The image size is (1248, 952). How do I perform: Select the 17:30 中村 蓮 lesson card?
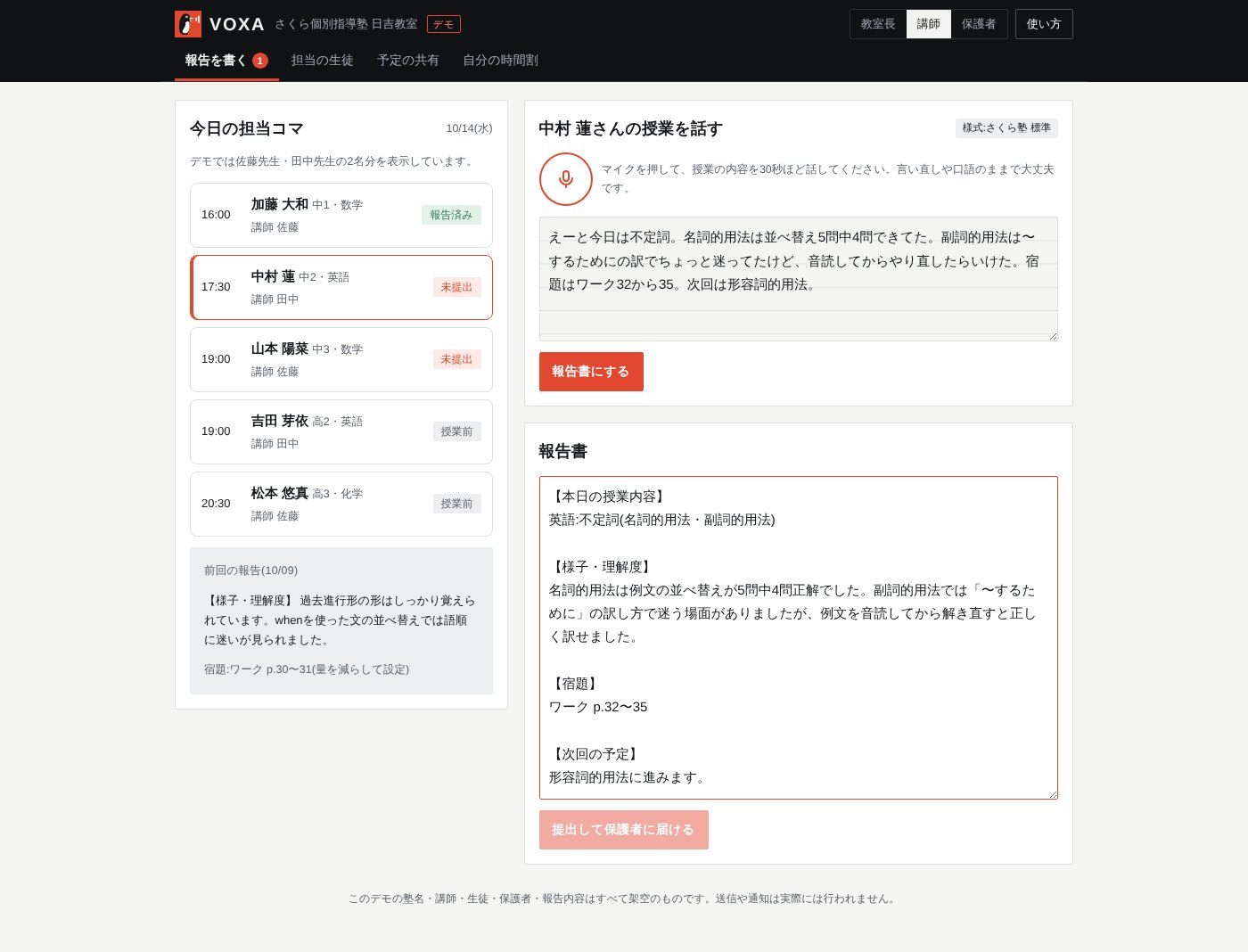341,287
